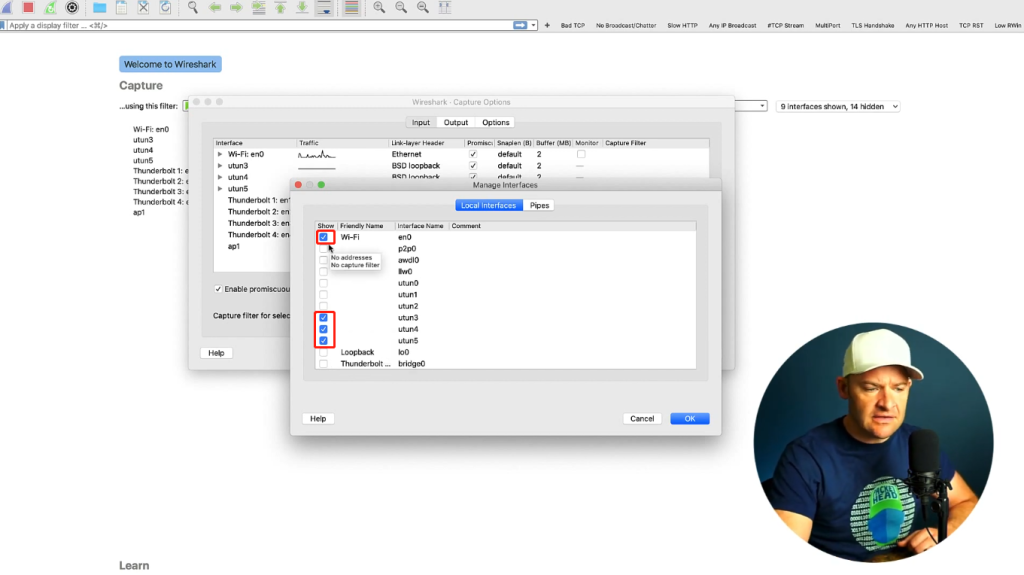1024x575 pixels.
Task: Cancel the Manage Interfaces dialog
Action: coord(642,419)
